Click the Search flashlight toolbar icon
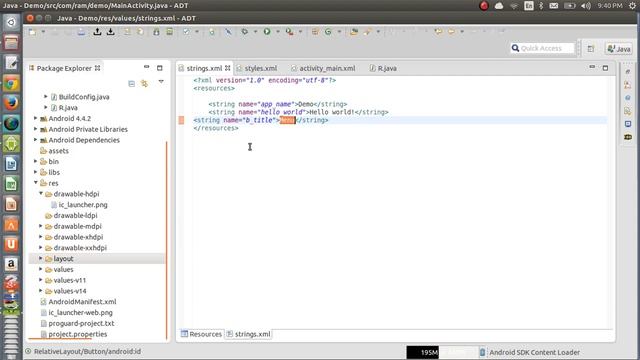The width and height of the screenshot is (640, 360). [367, 31]
